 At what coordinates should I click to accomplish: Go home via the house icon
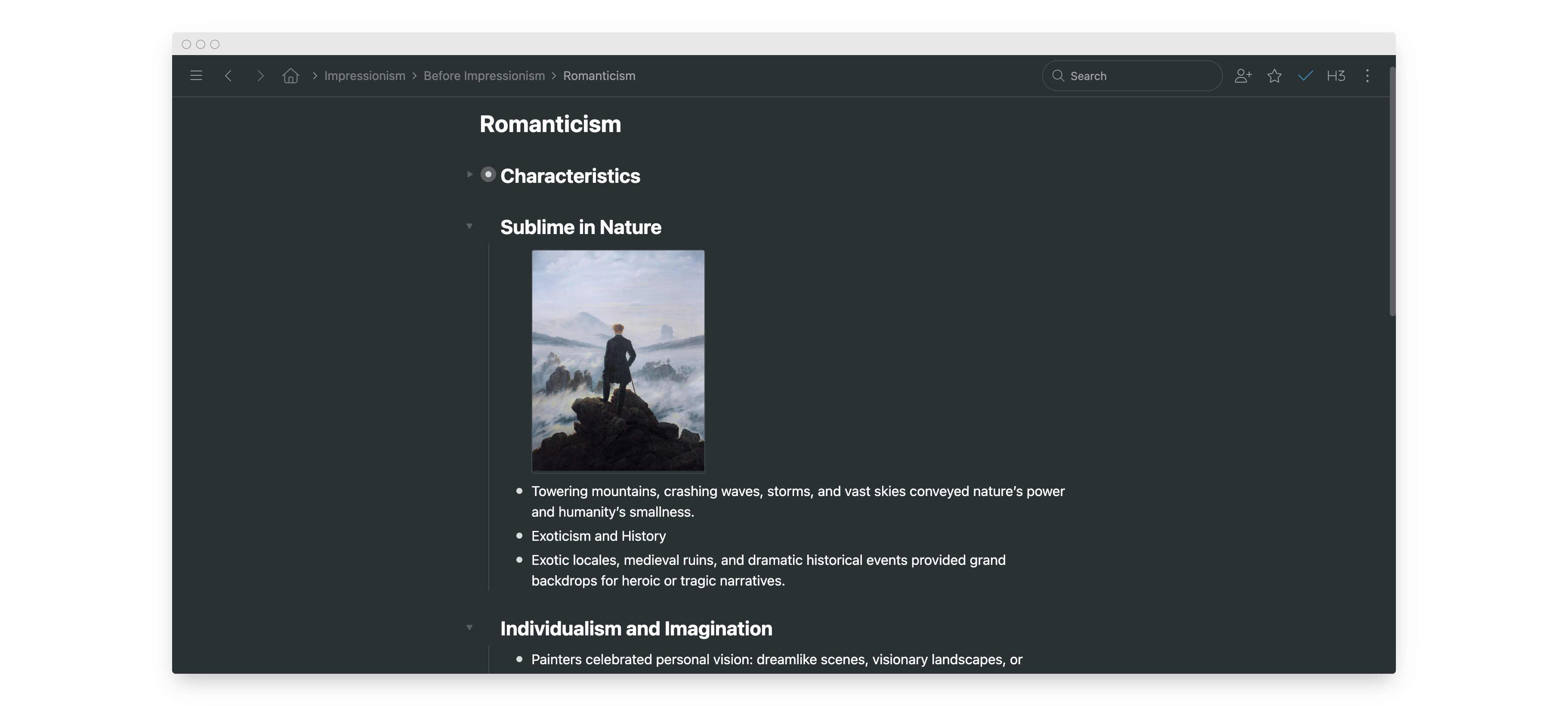pos(290,75)
